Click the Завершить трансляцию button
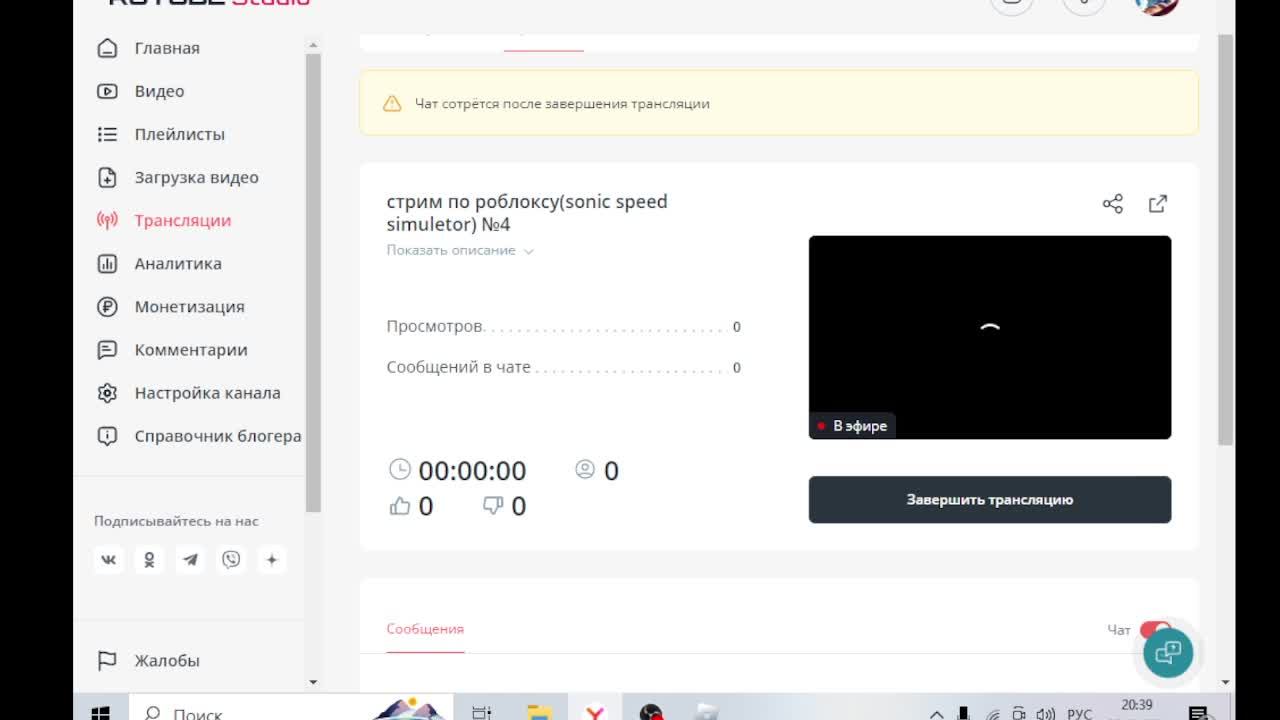This screenshot has height=720, width=1280. [990, 500]
